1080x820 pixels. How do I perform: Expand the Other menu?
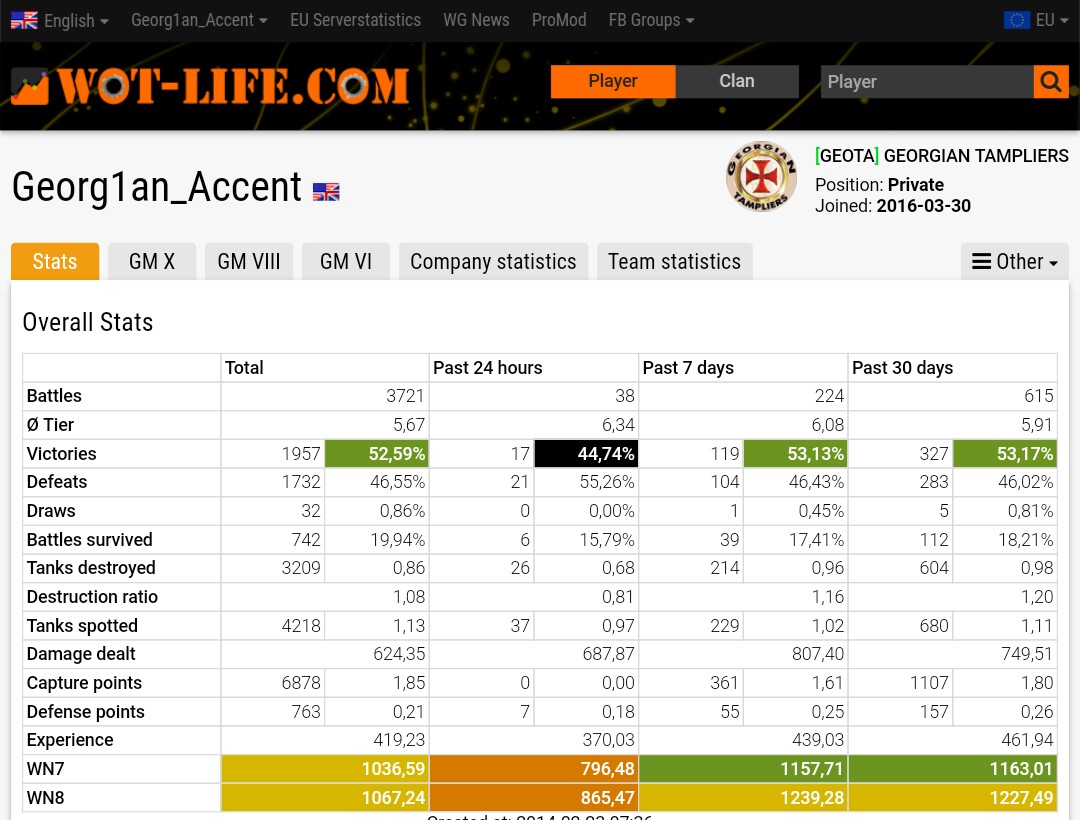[1015, 262]
